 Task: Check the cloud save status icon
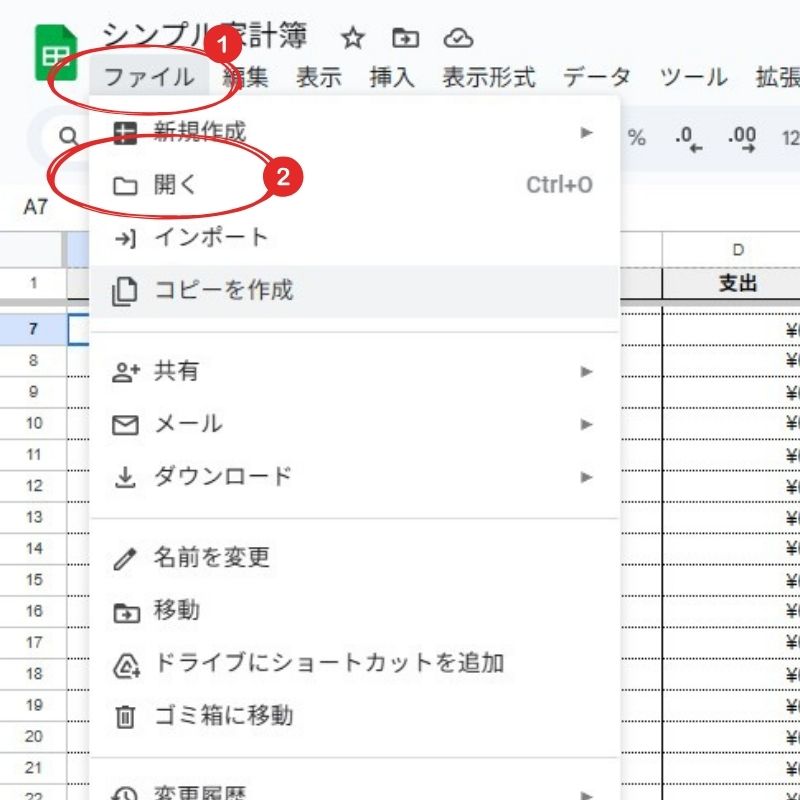tap(458, 38)
